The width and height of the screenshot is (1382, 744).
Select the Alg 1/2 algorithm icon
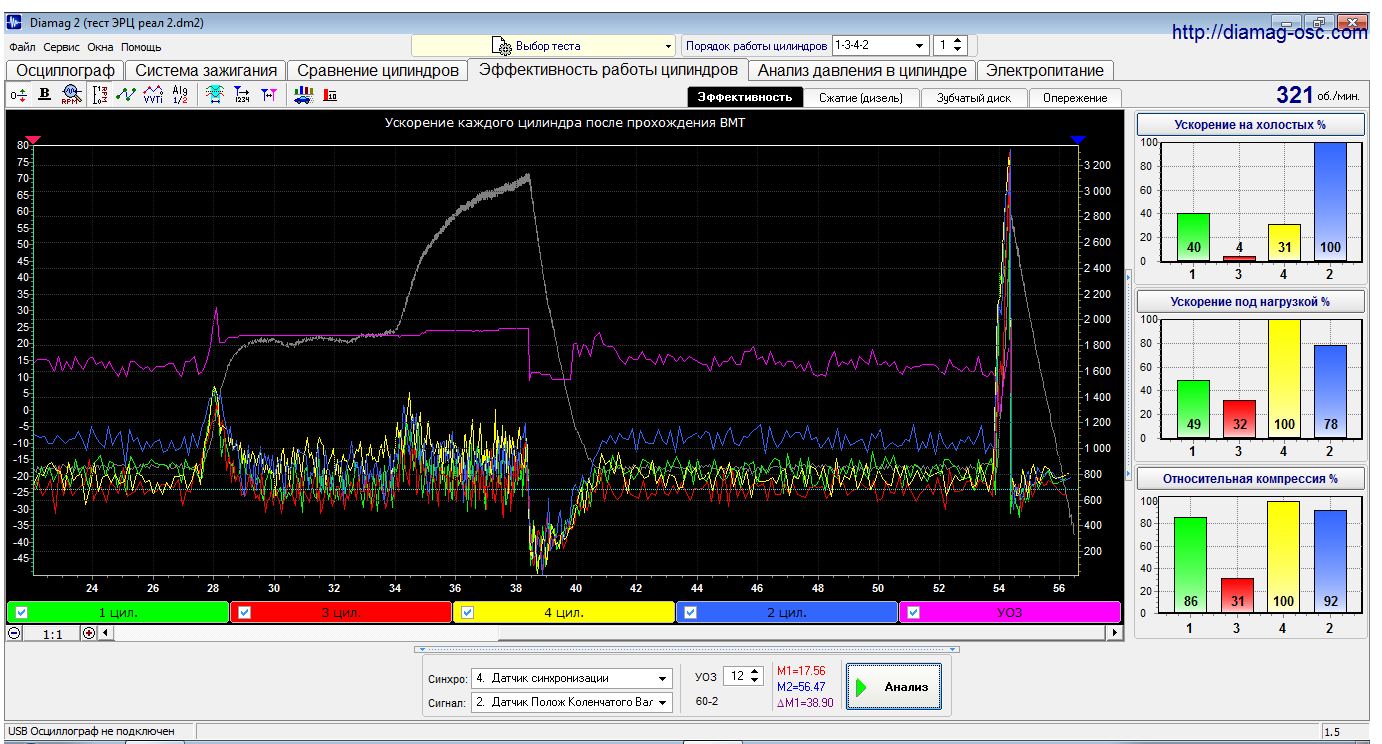point(180,94)
